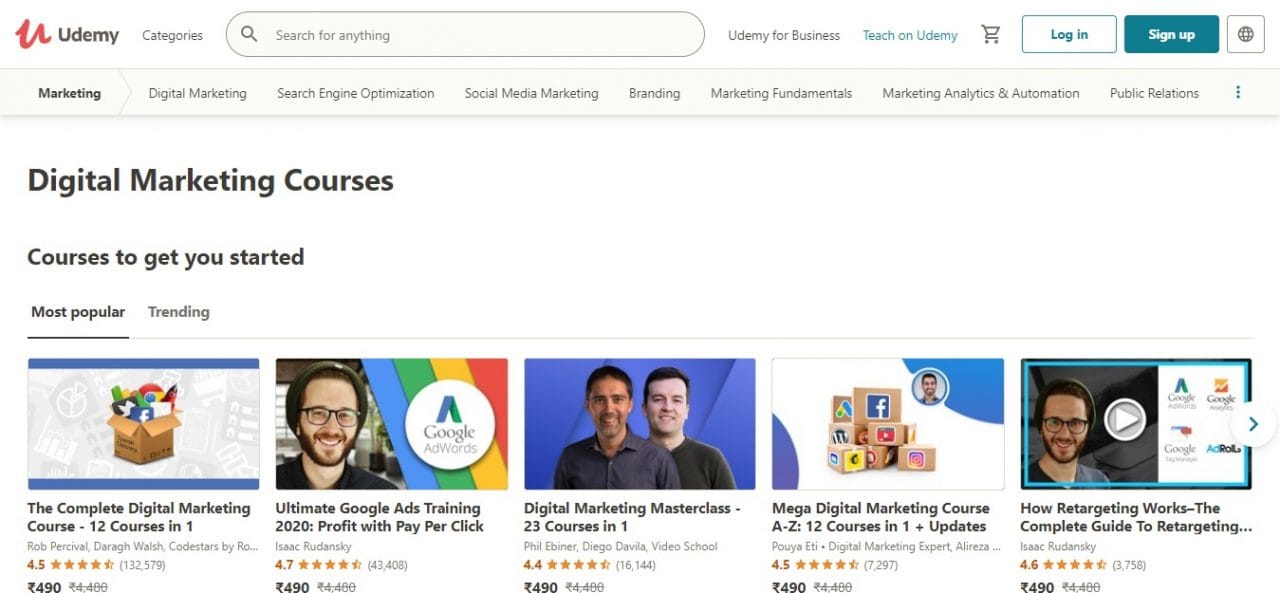Switch to the Trending tab

click(178, 311)
